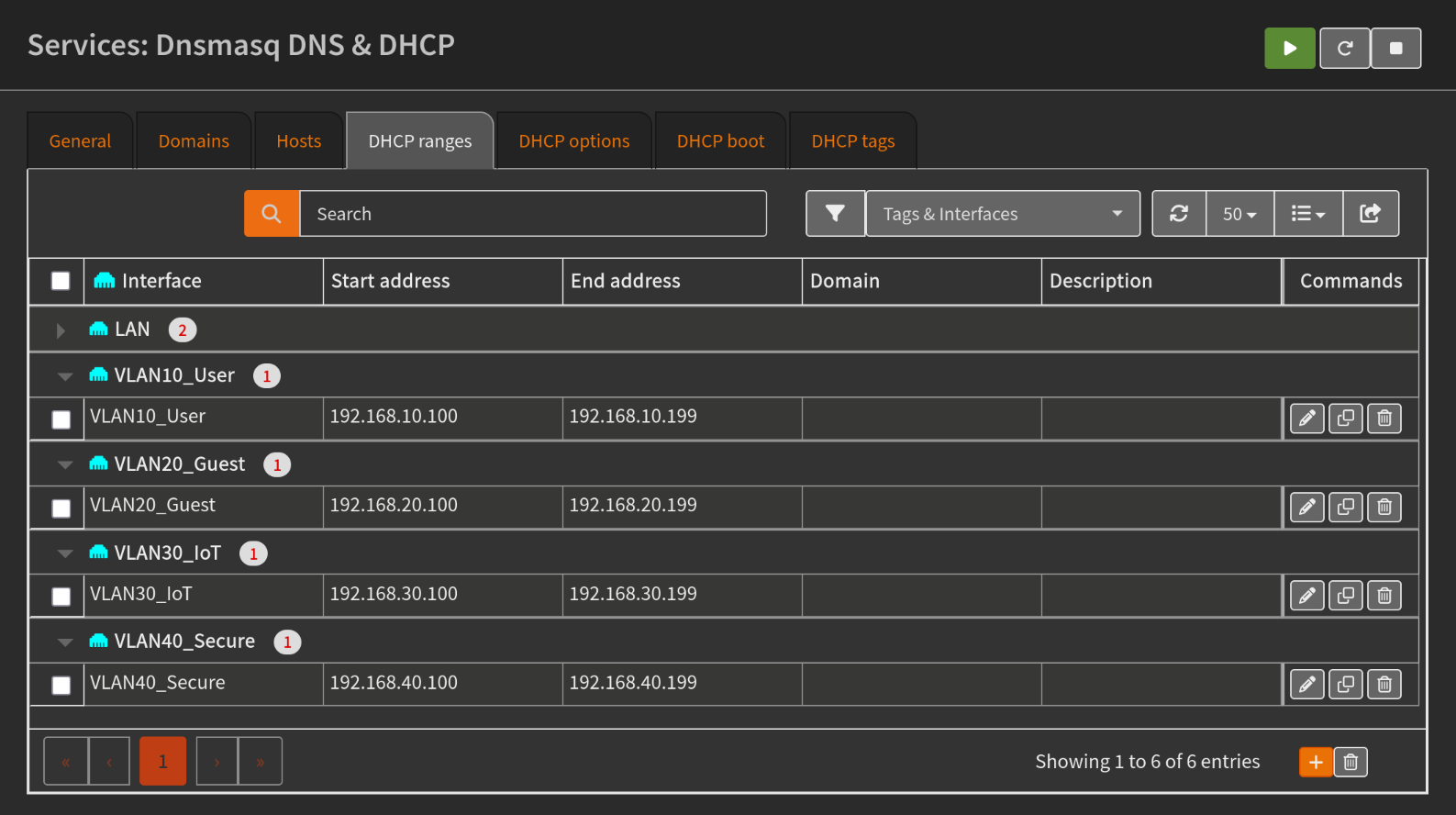Screen dimensions: 1456x815
Task: Open the Hosts tab
Action: click(x=298, y=141)
